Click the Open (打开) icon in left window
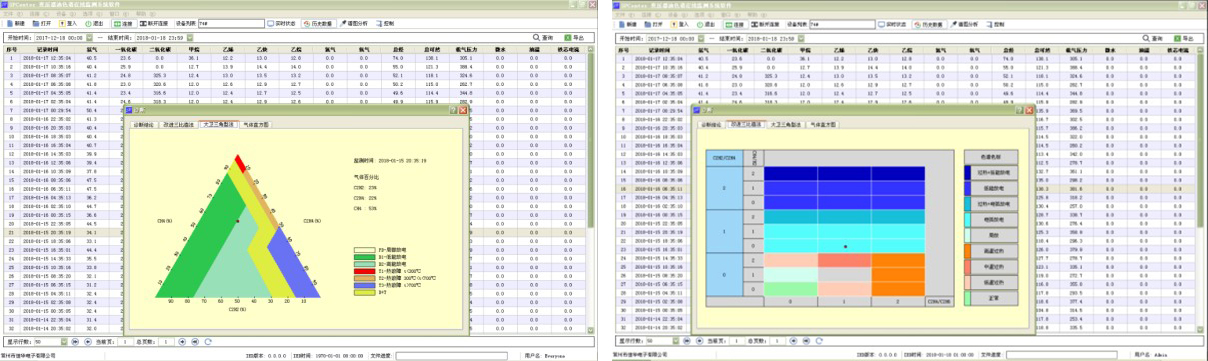The width and height of the screenshot is (1208, 361). pyautogui.click(x=36, y=23)
